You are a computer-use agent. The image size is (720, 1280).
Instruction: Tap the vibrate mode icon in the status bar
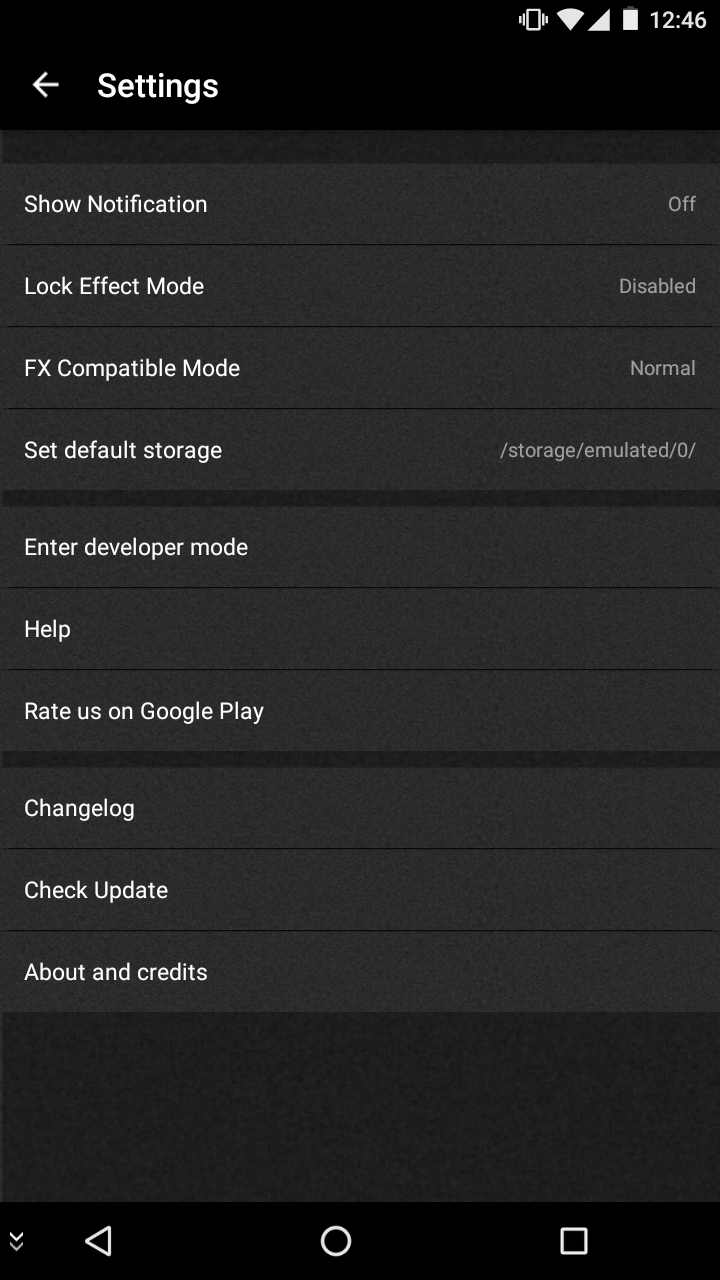pos(533,19)
